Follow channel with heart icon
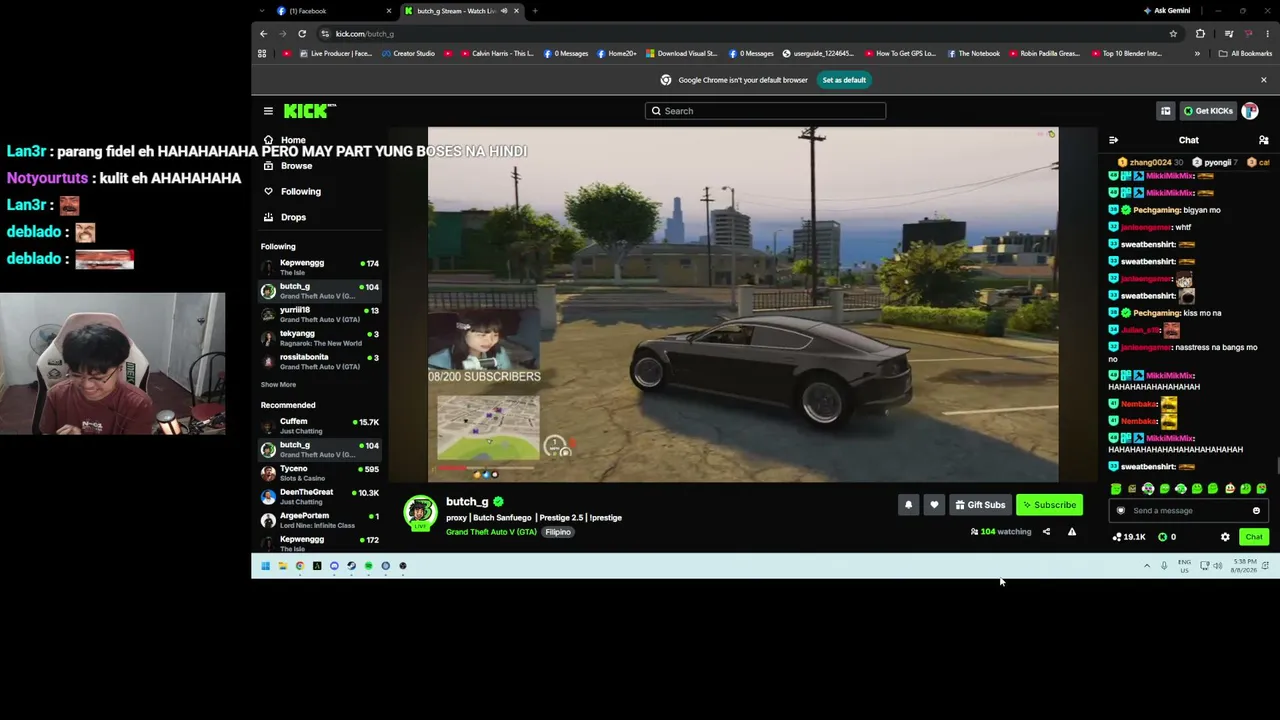This screenshot has width=1280, height=720. 934,505
